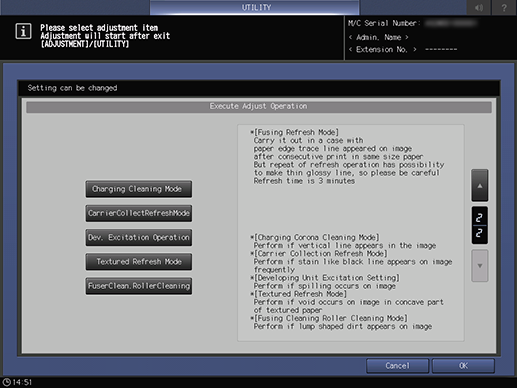Image resolution: width=517 pixels, height=388 pixels.
Task: Click [Fusing Cleaning Roller Cleaning Mode] description
Action: coord(329,318)
